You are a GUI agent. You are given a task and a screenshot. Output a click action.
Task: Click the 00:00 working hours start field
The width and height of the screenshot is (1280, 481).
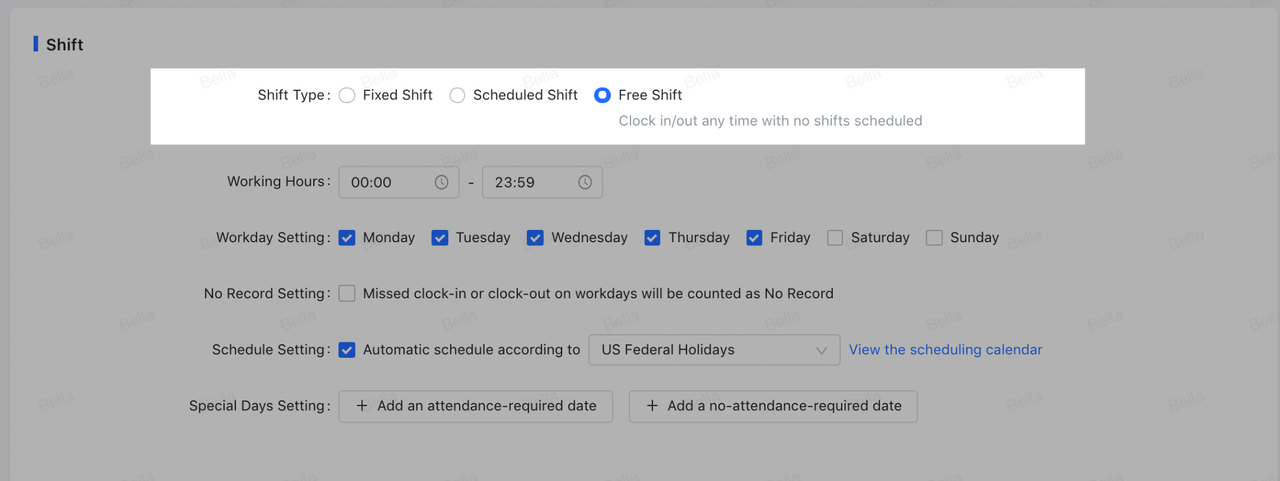[385, 182]
